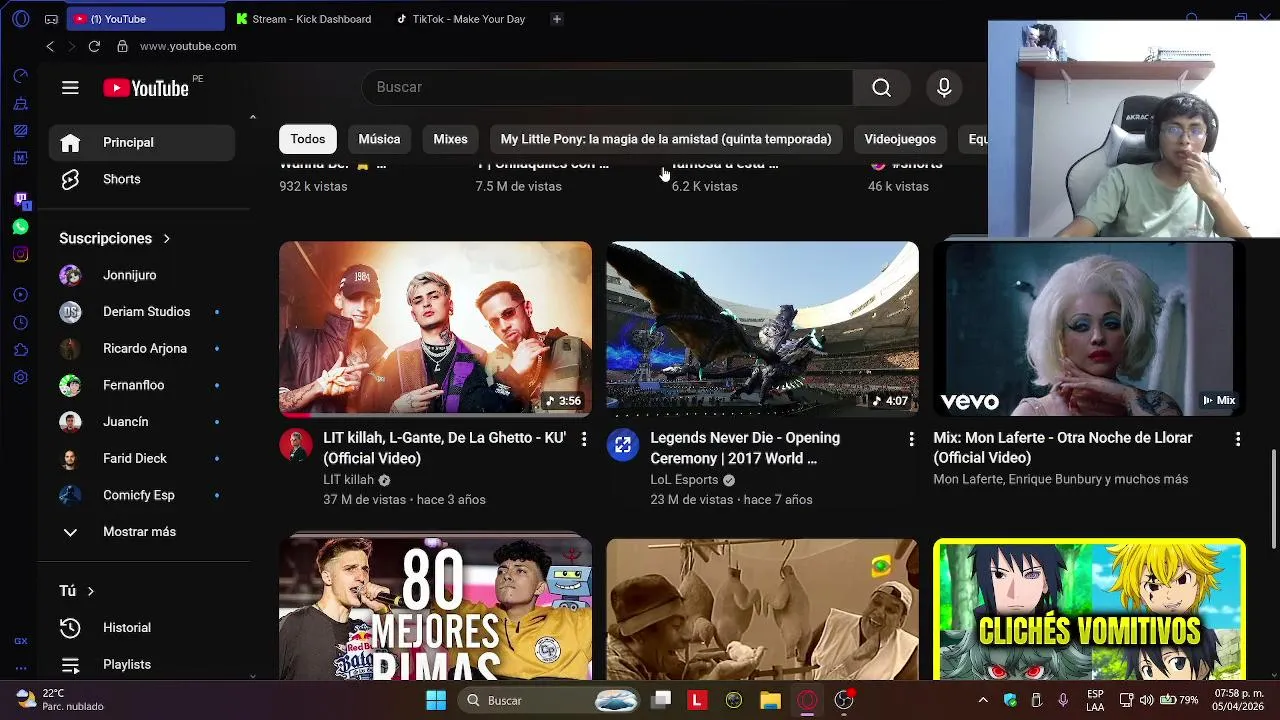Go to Principal in YouTube sidebar
Image resolution: width=1280 pixels, height=720 pixels.
coord(142,143)
